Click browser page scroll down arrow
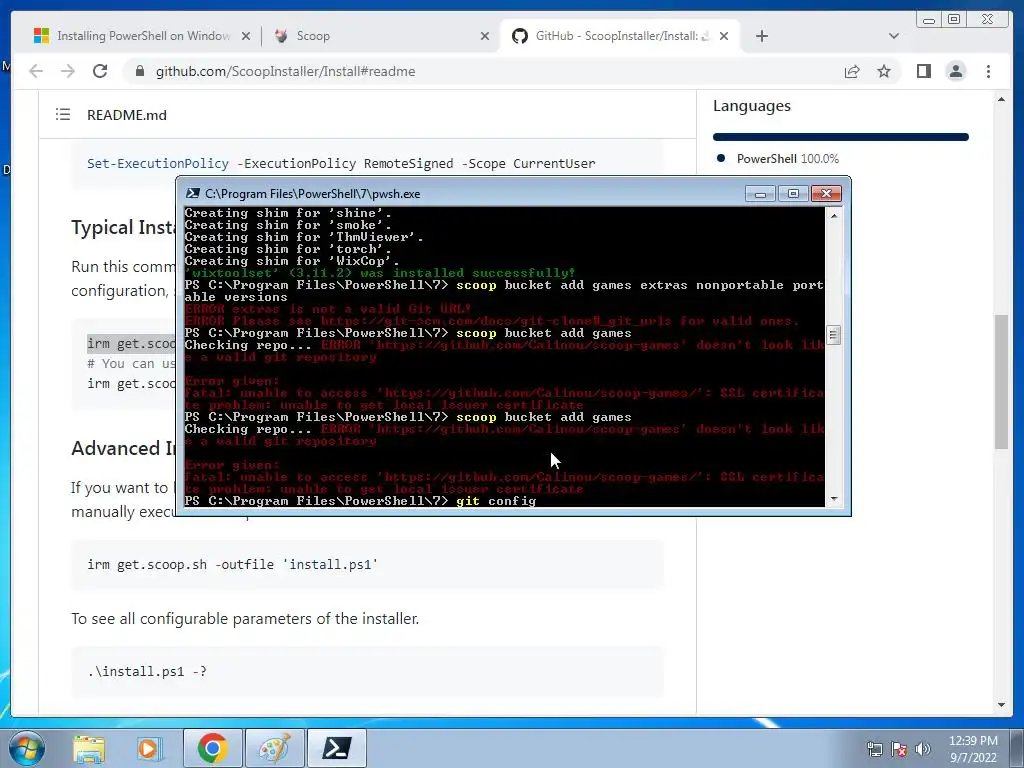 point(1001,705)
